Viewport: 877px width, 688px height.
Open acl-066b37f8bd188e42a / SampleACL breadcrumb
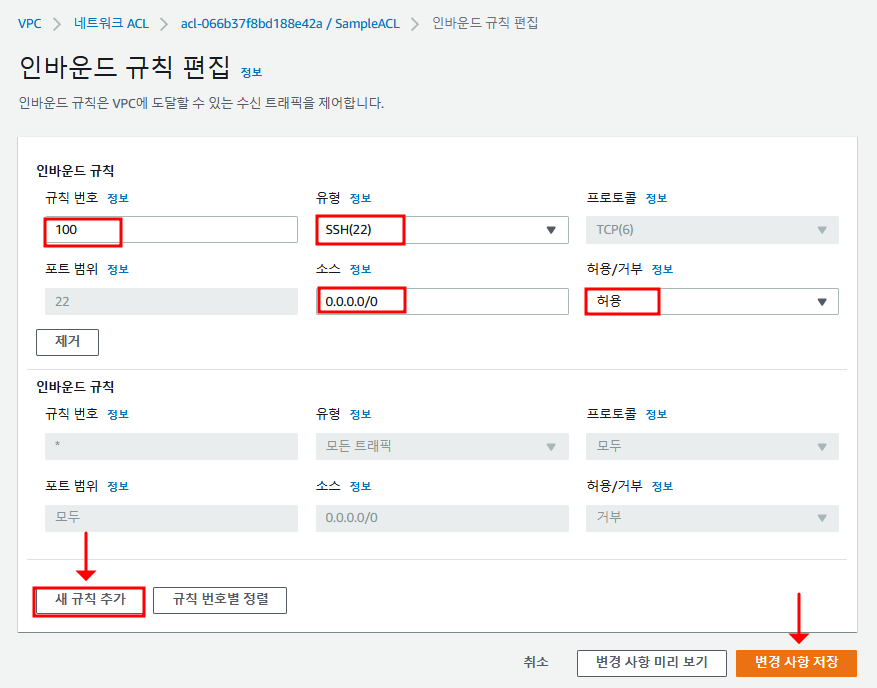pos(290,23)
